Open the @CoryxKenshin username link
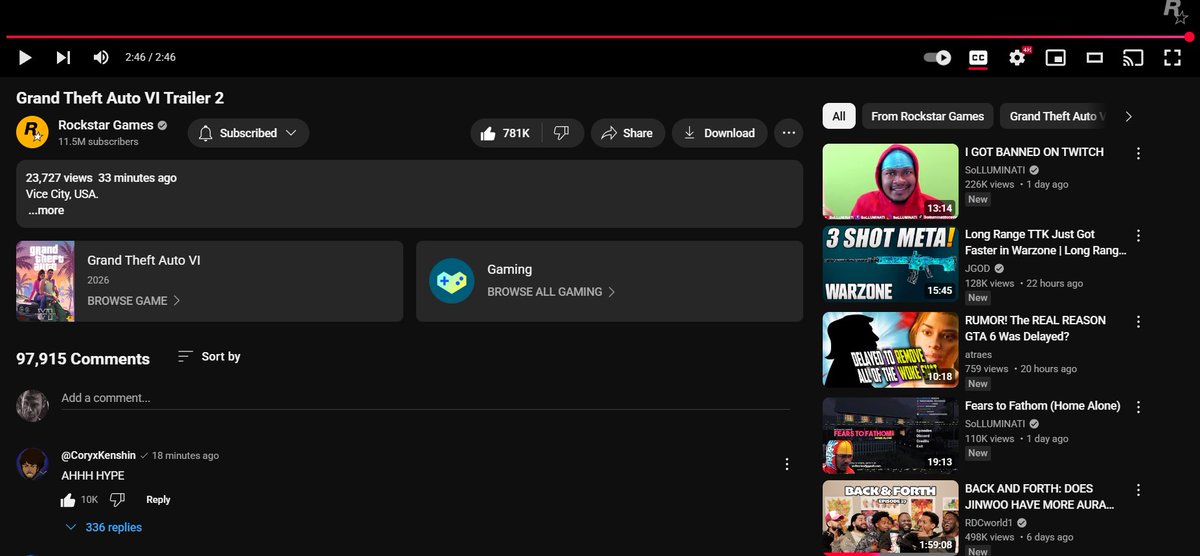The image size is (1200, 556). click(98, 455)
